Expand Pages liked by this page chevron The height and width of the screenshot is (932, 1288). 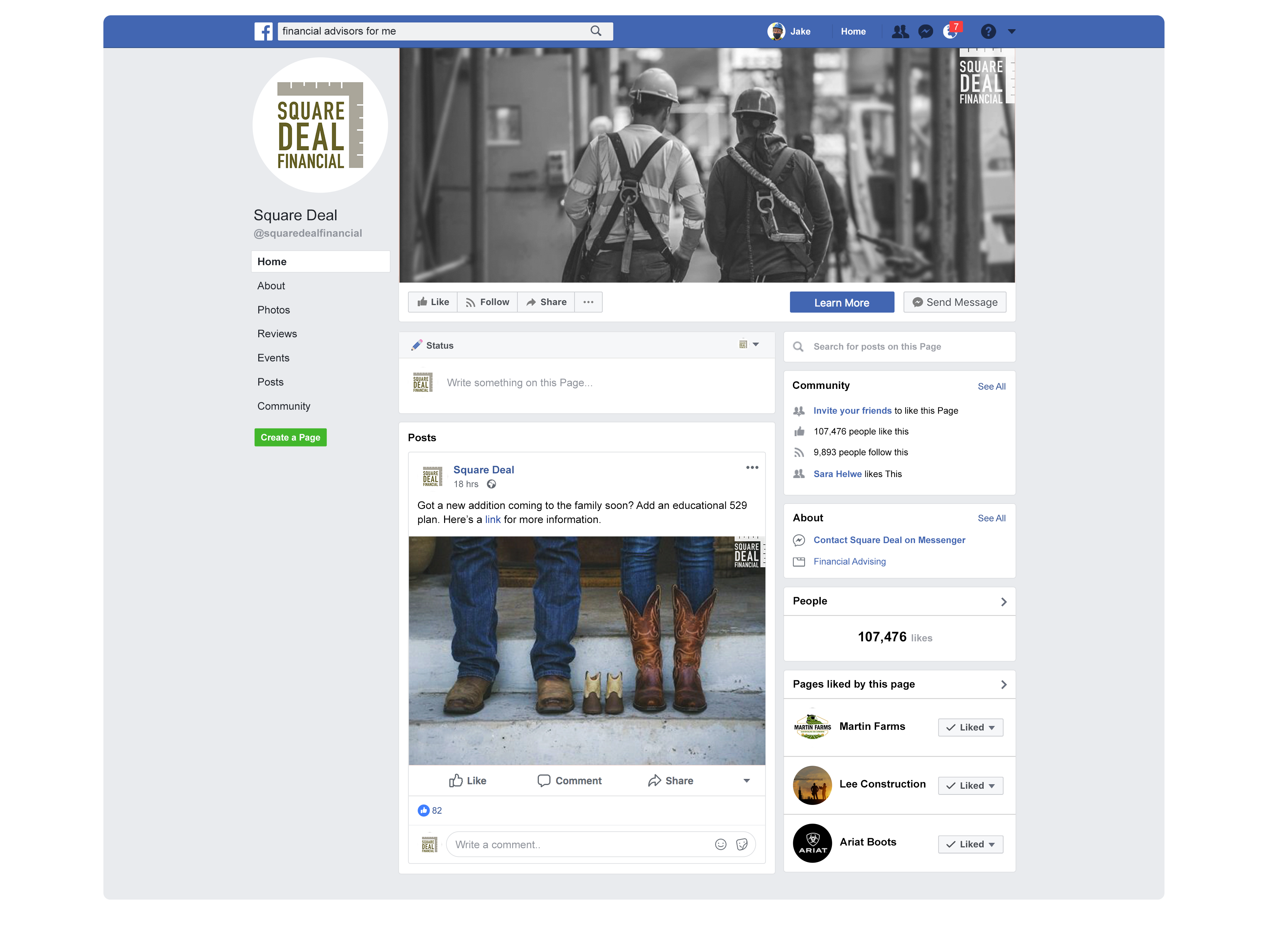[x=1004, y=685]
